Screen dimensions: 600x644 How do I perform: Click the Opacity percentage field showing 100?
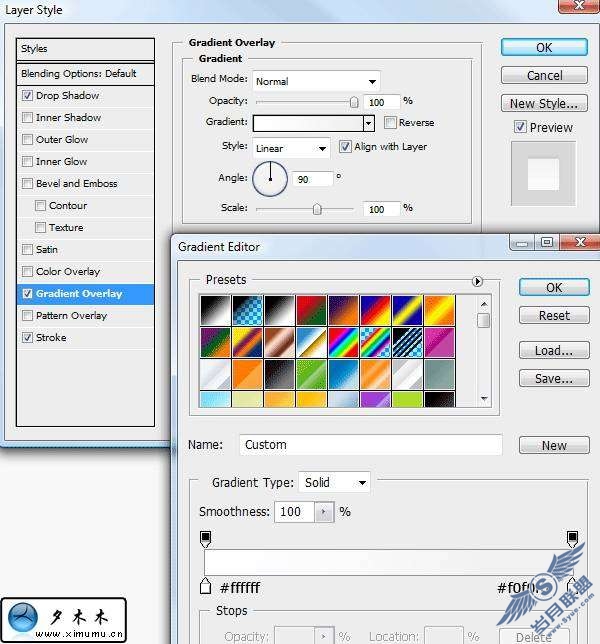[381, 102]
